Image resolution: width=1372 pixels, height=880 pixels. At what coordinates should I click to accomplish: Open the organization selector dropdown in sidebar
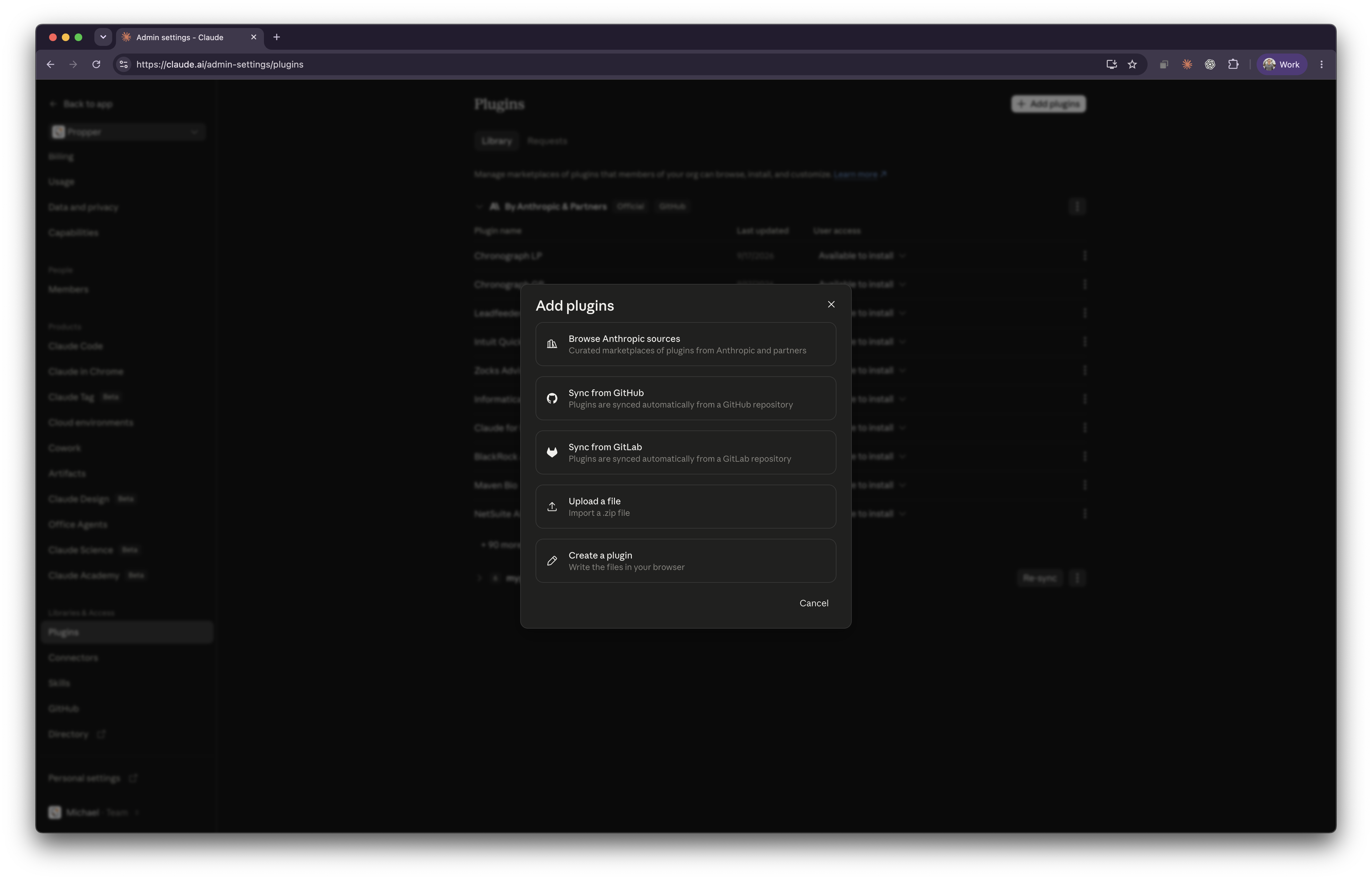click(x=127, y=132)
